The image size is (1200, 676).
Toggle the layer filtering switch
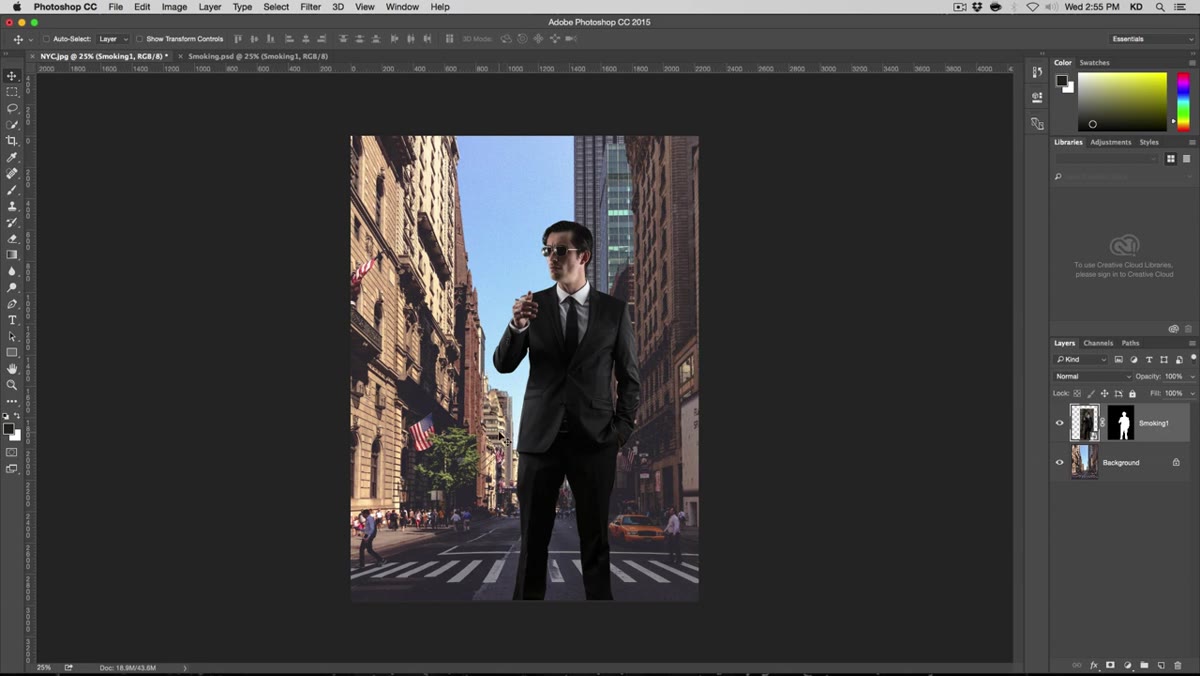[1193, 358]
